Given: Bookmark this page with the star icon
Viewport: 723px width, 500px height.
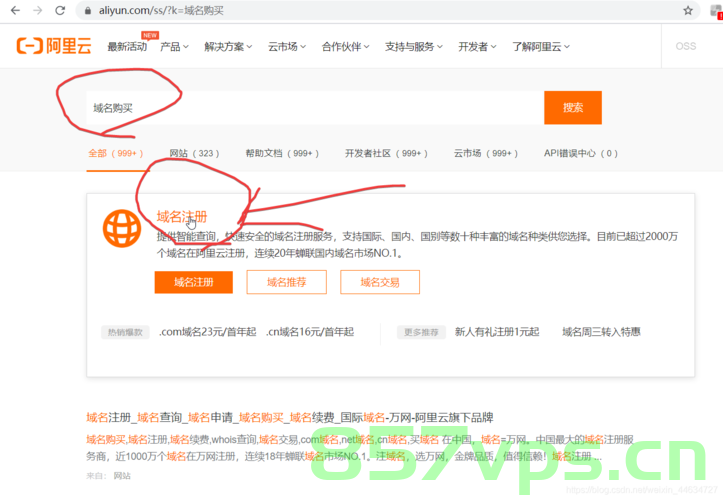Looking at the screenshot, I should pyautogui.click(x=688, y=11).
